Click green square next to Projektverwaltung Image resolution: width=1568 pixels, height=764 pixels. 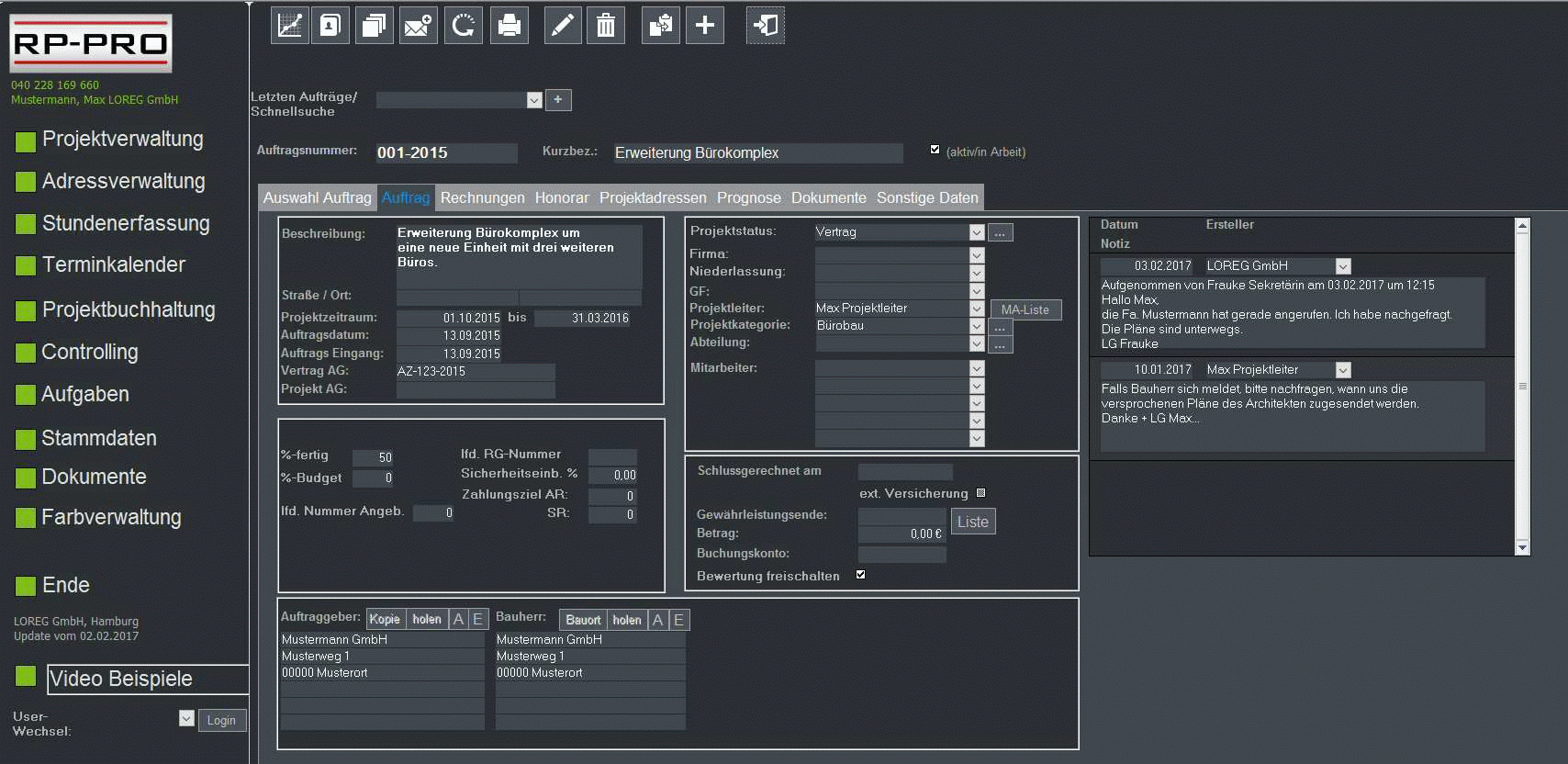[26, 140]
